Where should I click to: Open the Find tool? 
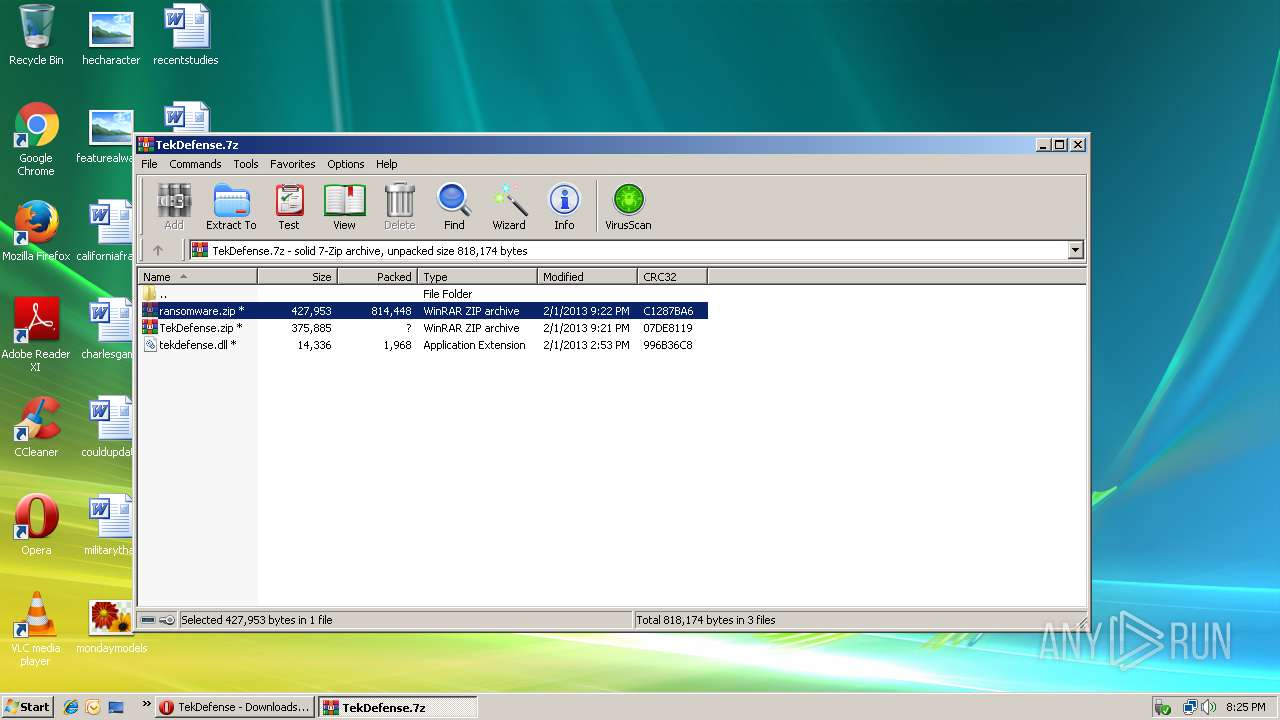[x=454, y=207]
